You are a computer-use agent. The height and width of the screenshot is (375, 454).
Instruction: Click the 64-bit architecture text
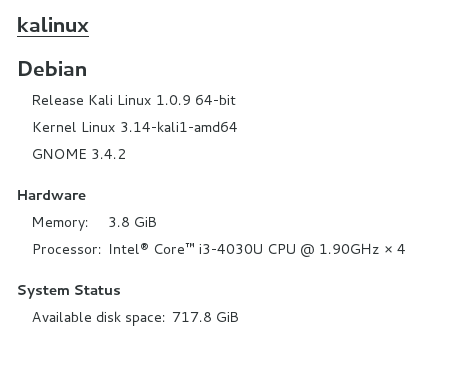[x=216, y=100]
